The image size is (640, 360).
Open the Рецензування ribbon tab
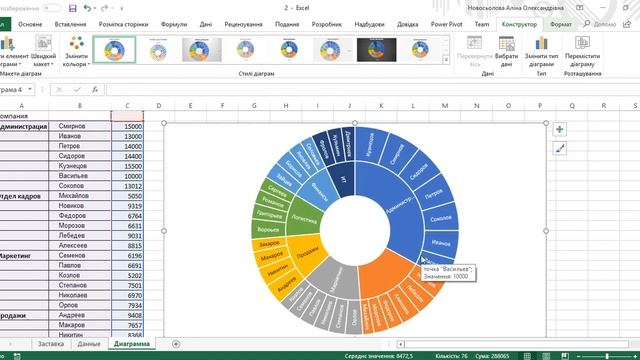pyautogui.click(x=243, y=24)
